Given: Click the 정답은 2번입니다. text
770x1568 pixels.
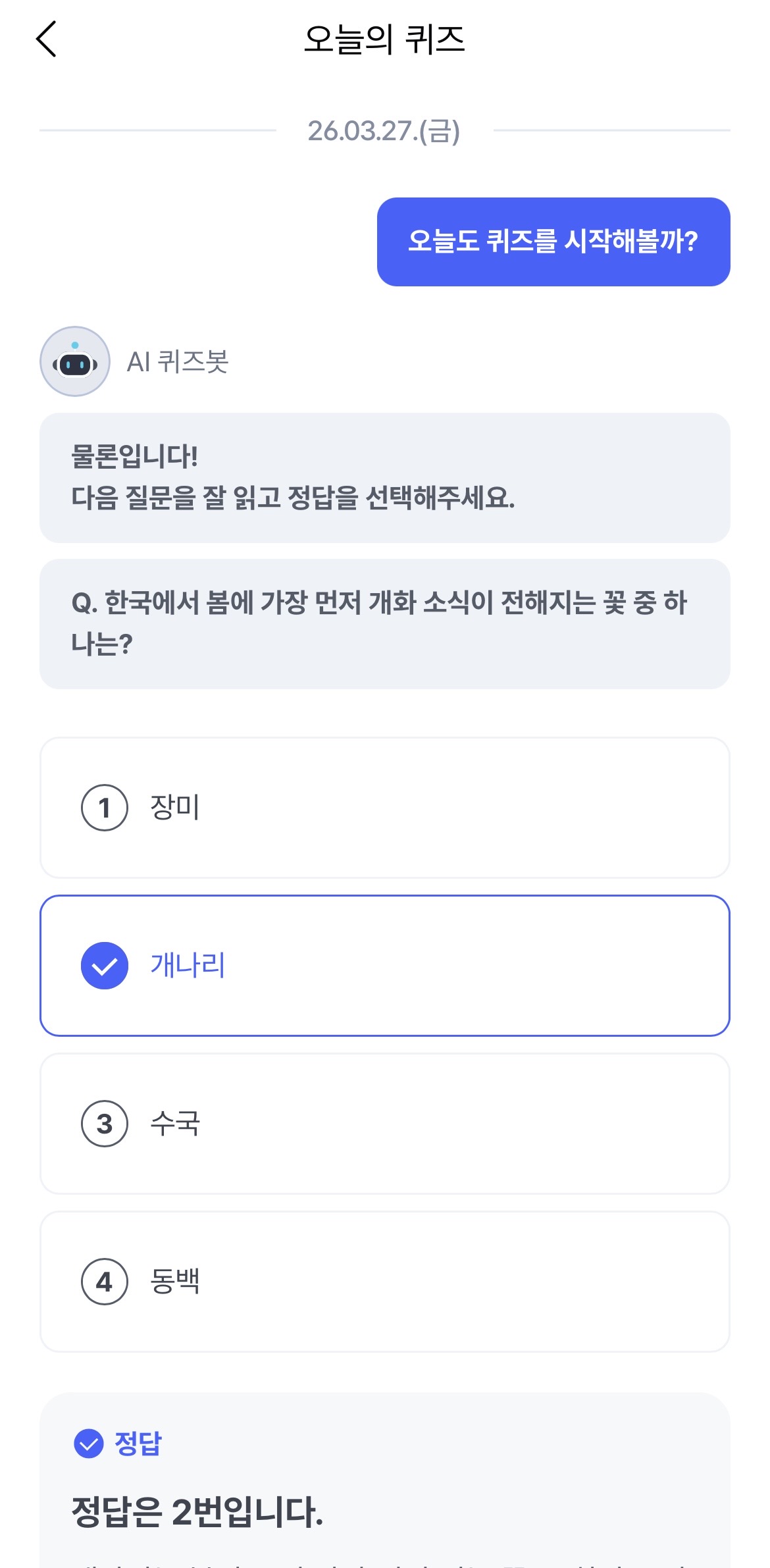Looking at the screenshot, I should point(197,1511).
